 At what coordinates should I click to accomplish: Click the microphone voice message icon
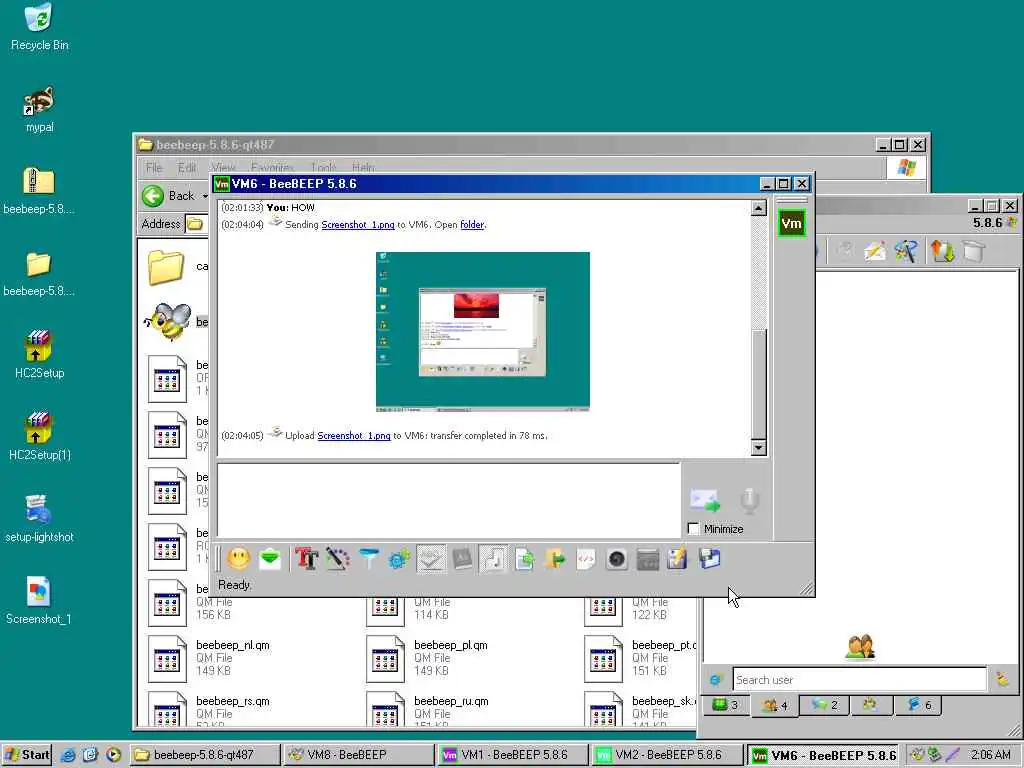pos(749,500)
